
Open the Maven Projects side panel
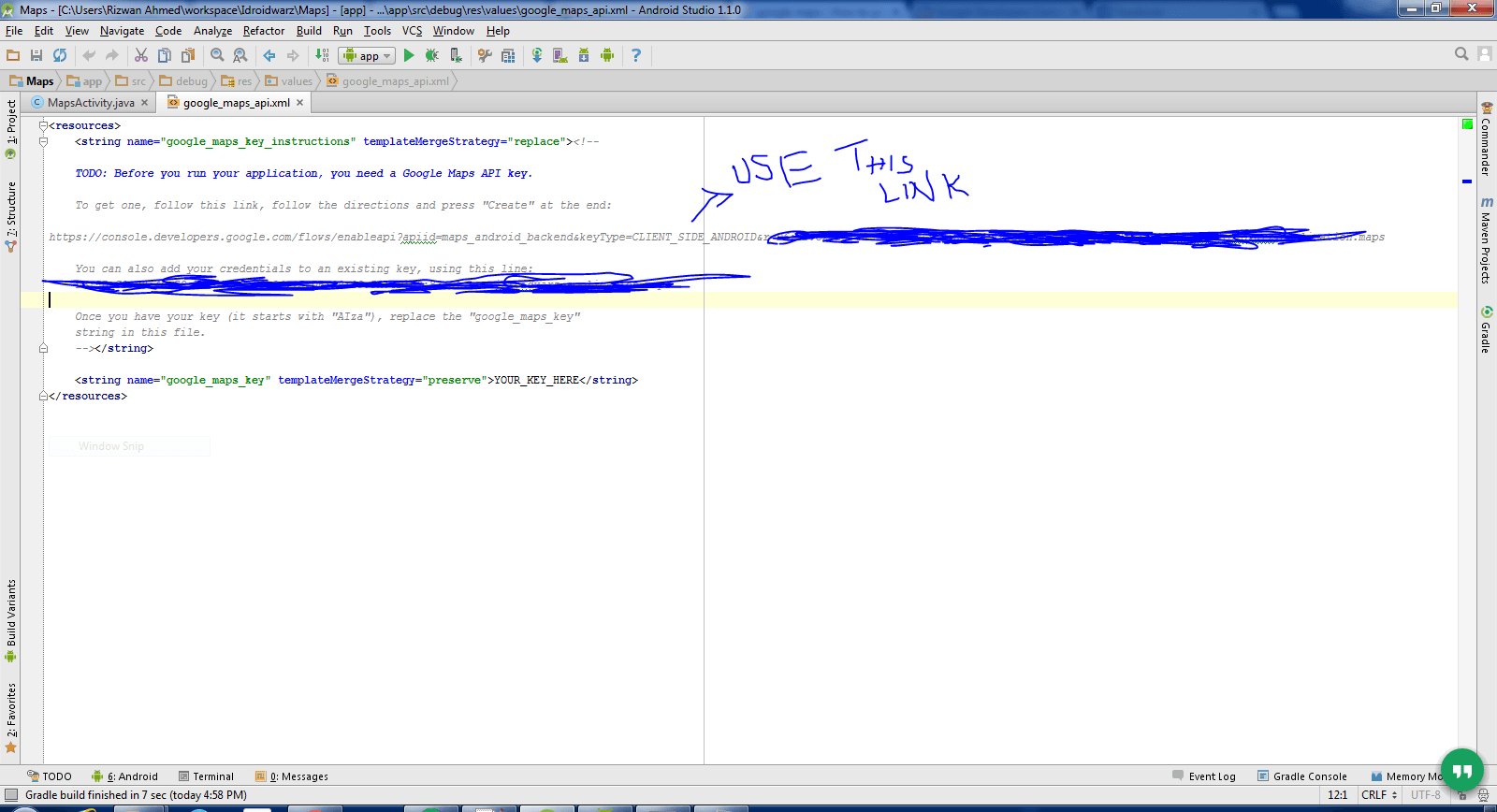(x=1486, y=240)
